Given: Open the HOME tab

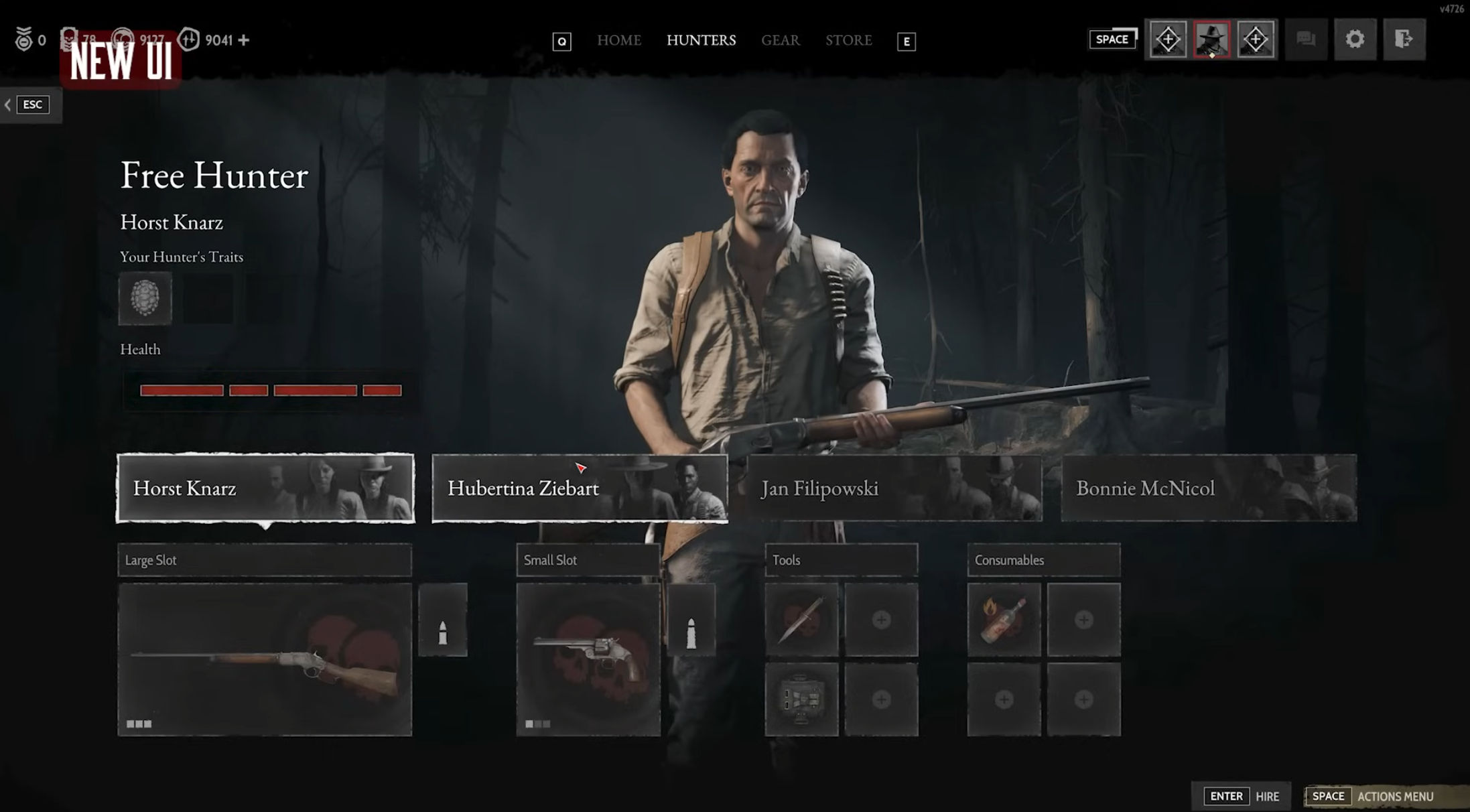Looking at the screenshot, I should [x=618, y=40].
